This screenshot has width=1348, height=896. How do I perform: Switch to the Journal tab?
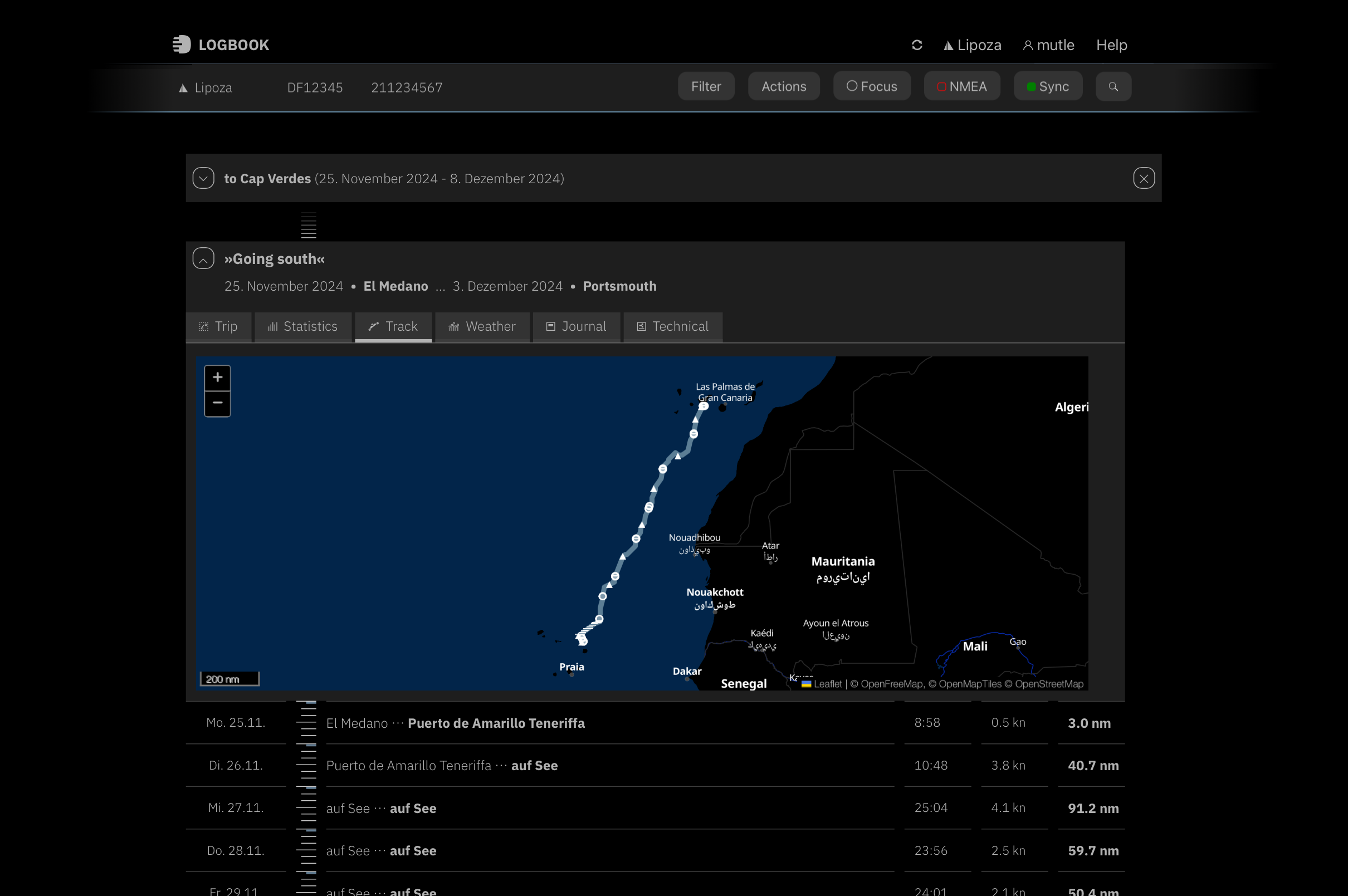(576, 326)
